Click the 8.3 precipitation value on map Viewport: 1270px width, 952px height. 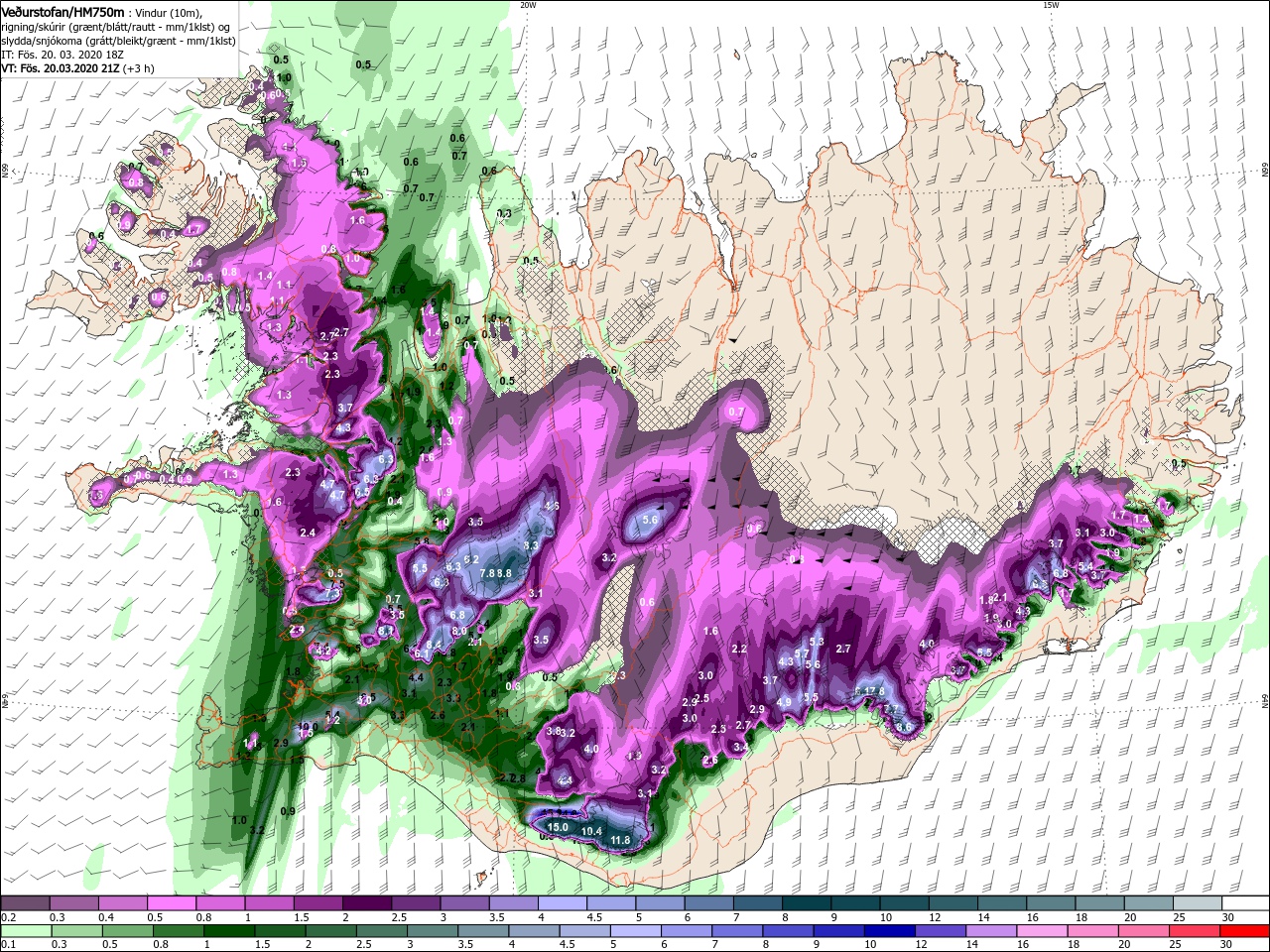(531, 545)
